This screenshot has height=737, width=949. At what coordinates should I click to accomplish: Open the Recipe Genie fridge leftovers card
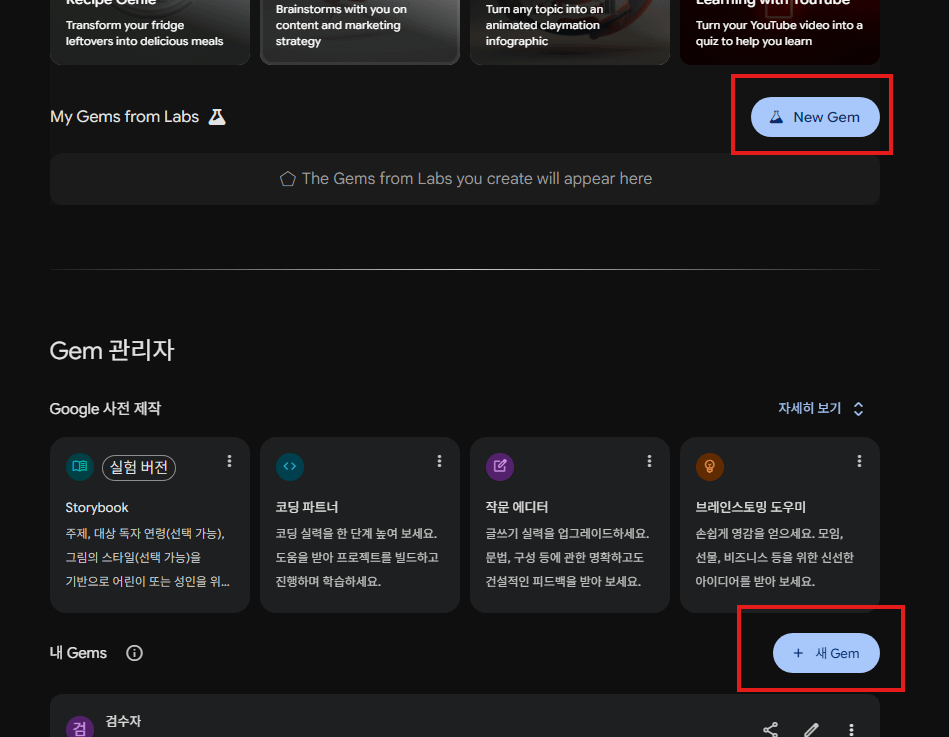tap(149, 32)
